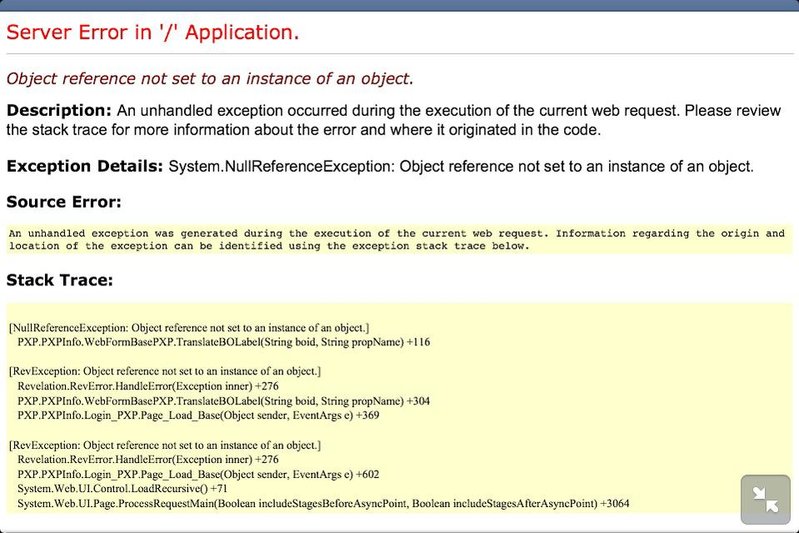The width and height of the screenshot is (799, 533).
Task: Click the ProcessRequestMain line ending '+3064'
Action: coord(323,503)
